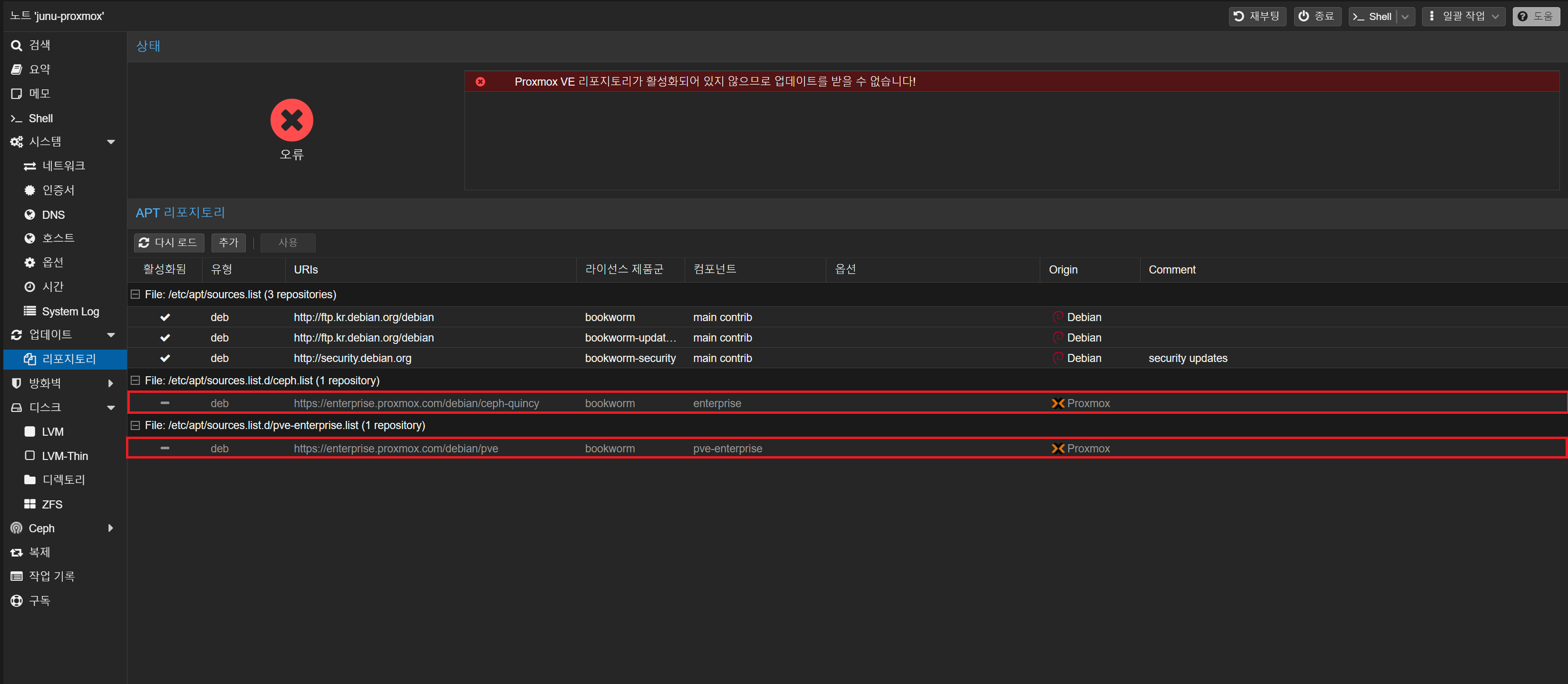
Task: Click the disabled dash for pve-enterprise repository
Action: tap(165, 448)
